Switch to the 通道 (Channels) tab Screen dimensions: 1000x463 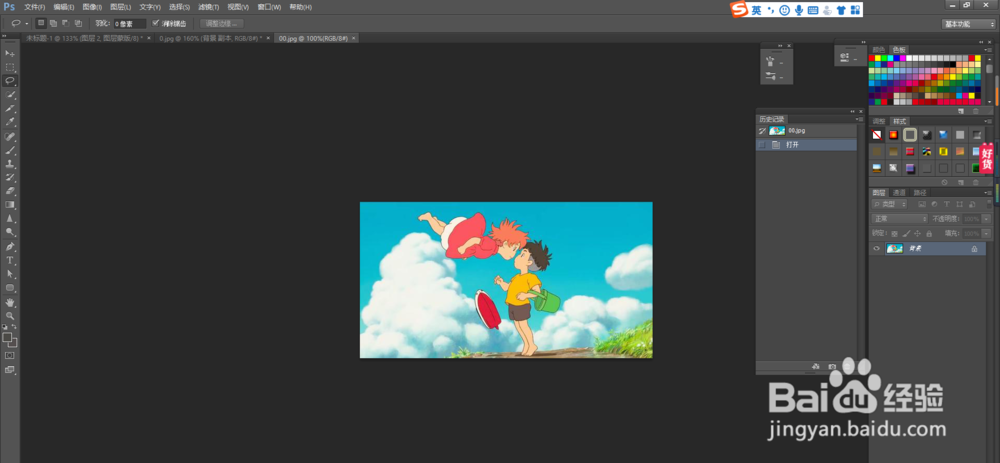(x=899, y=192)
